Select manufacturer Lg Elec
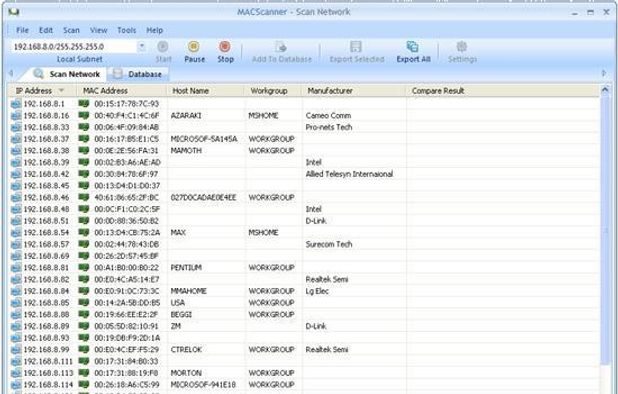 click(317, 291)
